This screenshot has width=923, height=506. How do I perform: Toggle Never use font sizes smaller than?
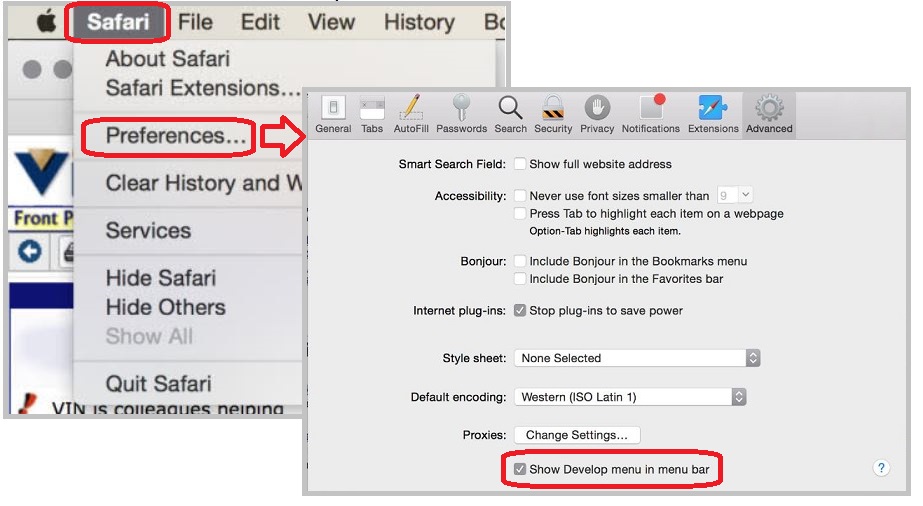tap(520, 195)
